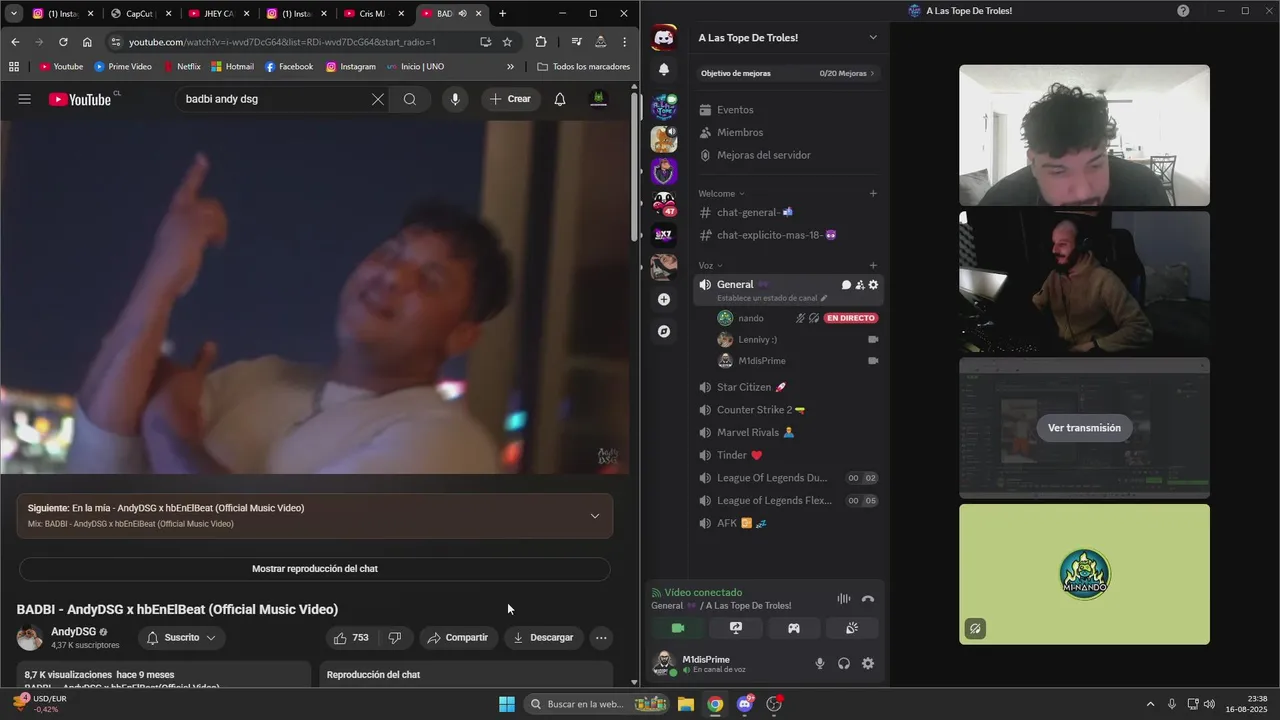1280x720 pixels.
Task: Mute the Discord microphone
Action: coord(820,663)
